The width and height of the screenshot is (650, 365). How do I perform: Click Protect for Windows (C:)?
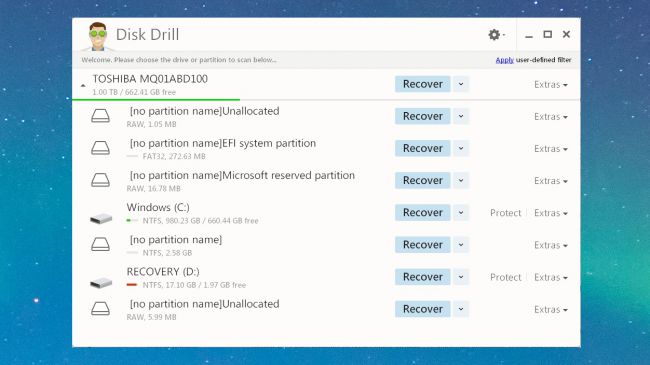click(x=505, y=213)
